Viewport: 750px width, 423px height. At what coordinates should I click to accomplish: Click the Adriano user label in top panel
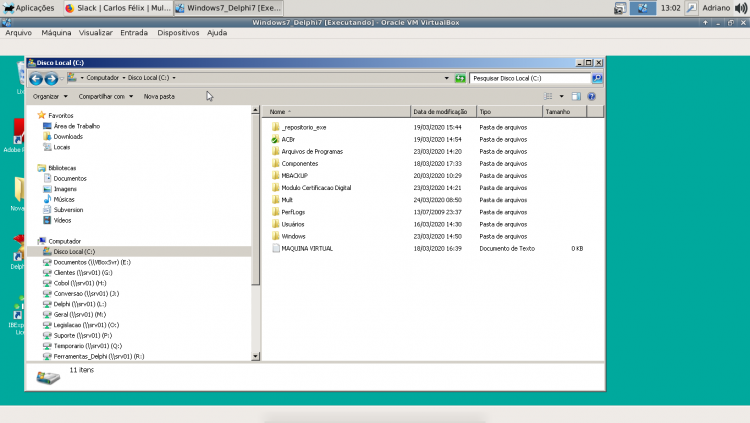pos(716,8)
